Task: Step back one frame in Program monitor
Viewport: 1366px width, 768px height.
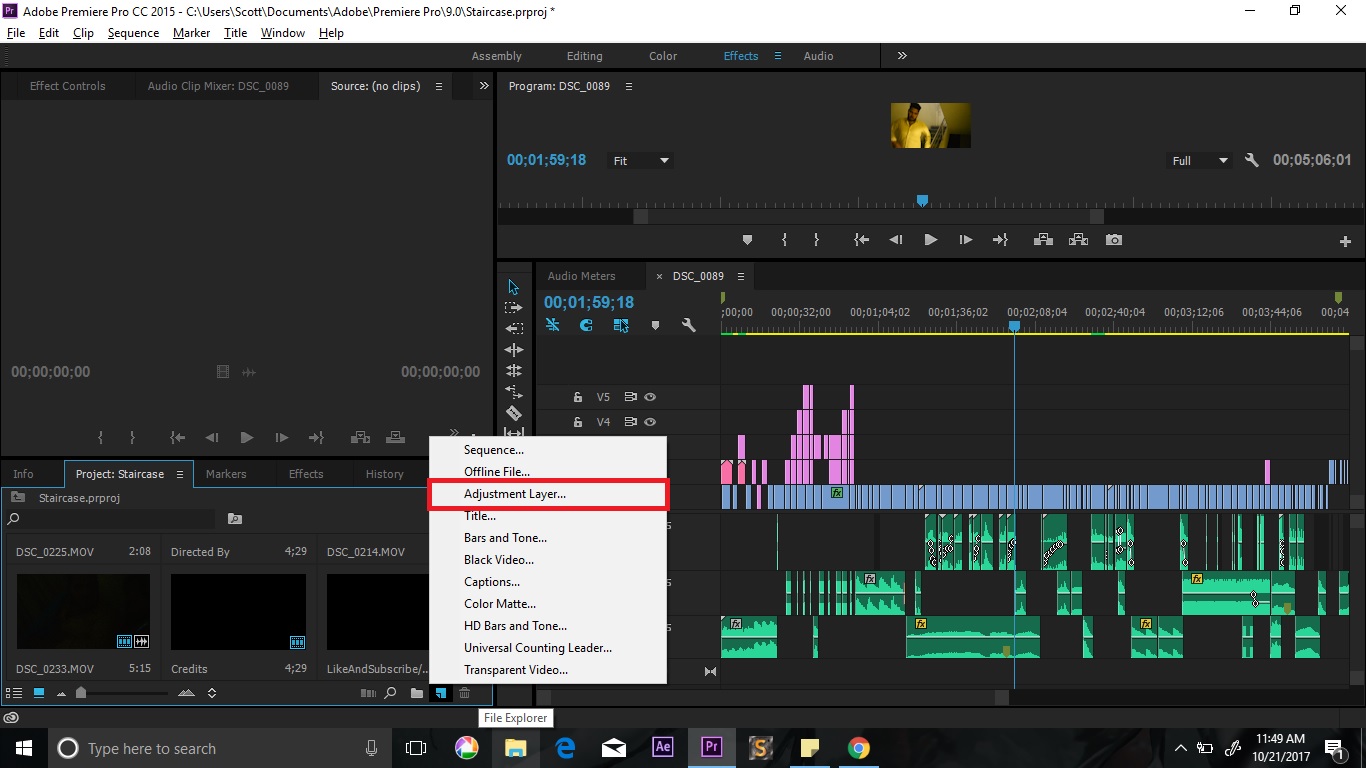Action: click(x=896, y=240)
